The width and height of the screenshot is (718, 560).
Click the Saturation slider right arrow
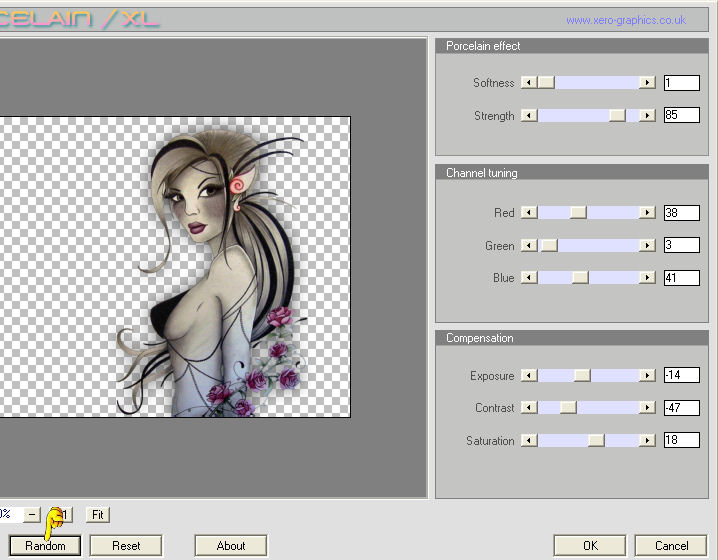(x=648, y=441)
